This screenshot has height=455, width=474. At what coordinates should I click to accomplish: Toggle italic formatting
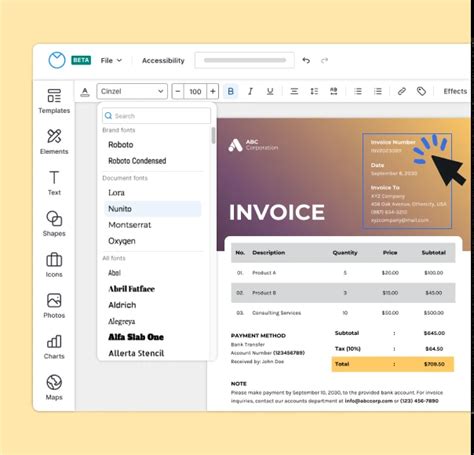(x=250, y=91)
